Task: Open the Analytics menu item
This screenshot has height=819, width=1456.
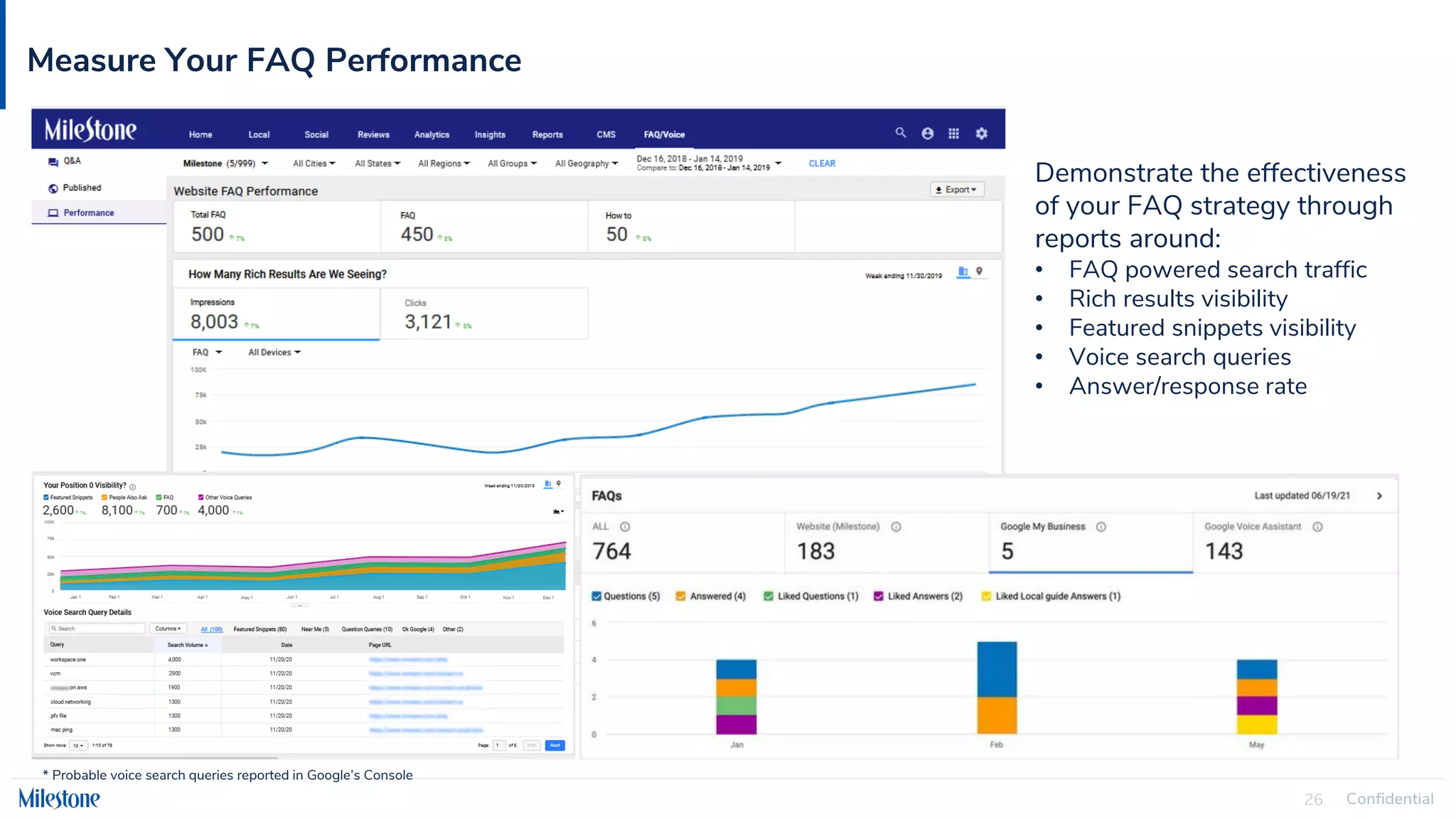Action: coord(432,134)
